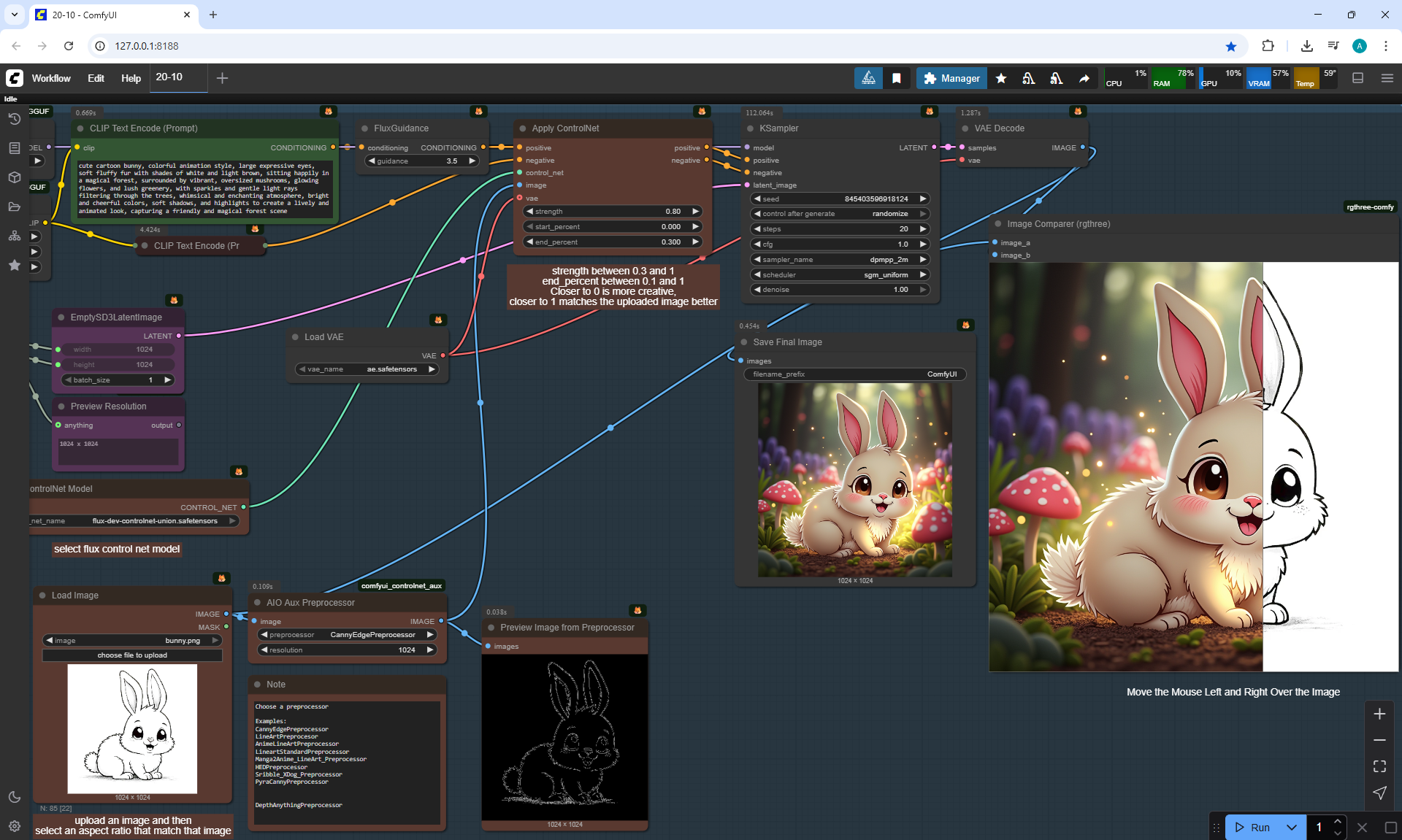Zoom in the canvas with plus icon
Image resolution: width=1402 pixels, height=840 pixels.
1379,714
